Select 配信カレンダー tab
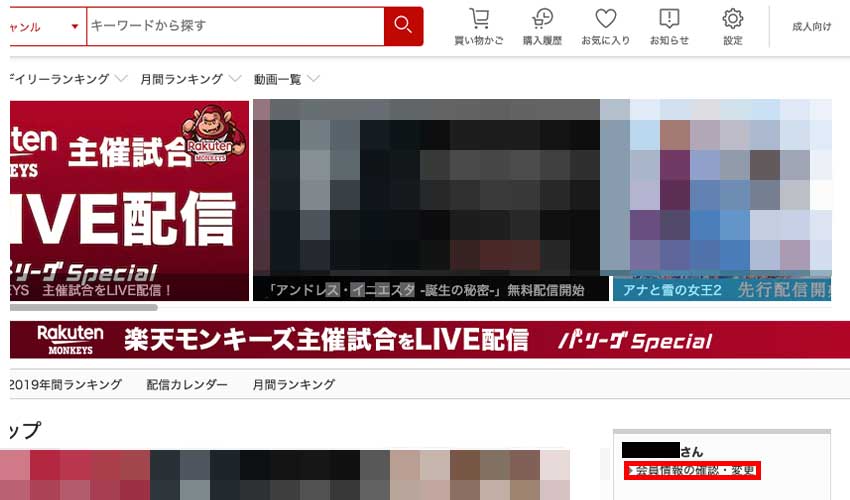Screen dimensions: 850x500 tap(187, 384)
